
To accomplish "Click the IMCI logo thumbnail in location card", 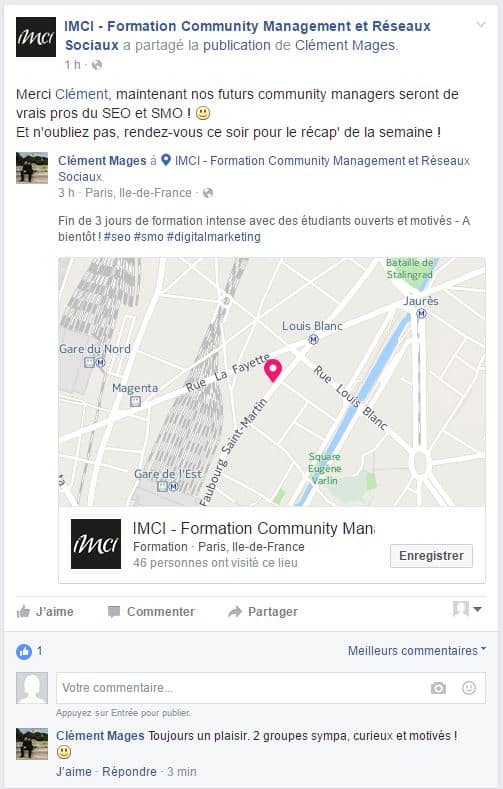I will 96,544.
